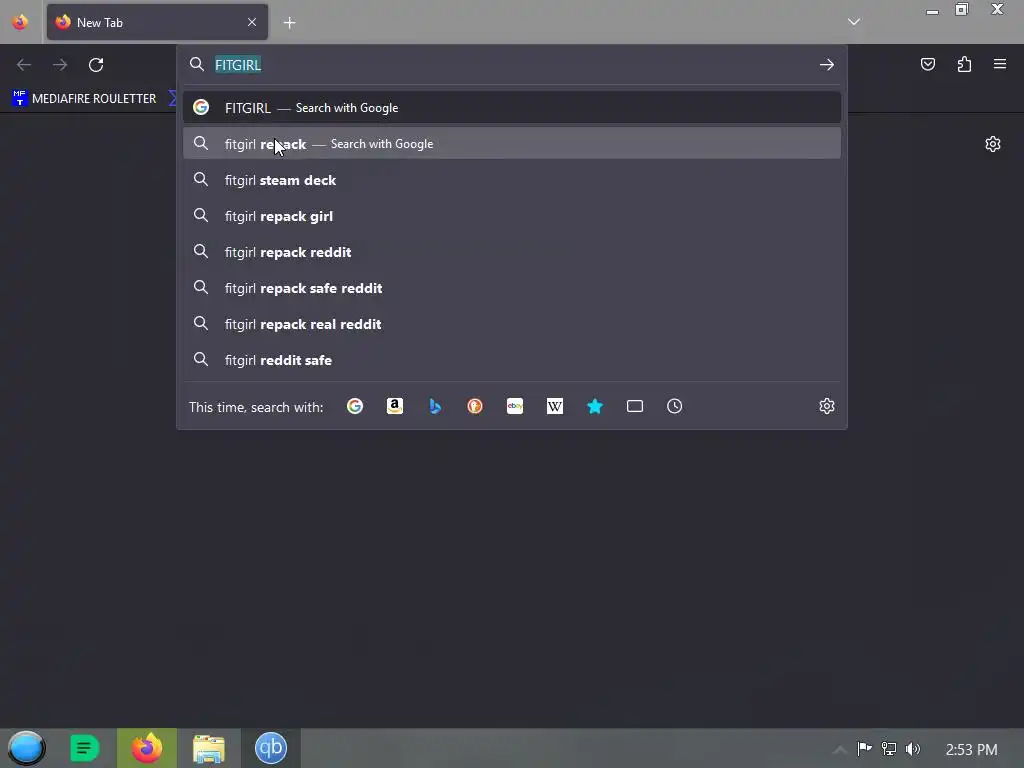The width and height of the screenshot is (1024, 768).
Task: Go forward with the forward arrow
Action: (x=59, y=65)
